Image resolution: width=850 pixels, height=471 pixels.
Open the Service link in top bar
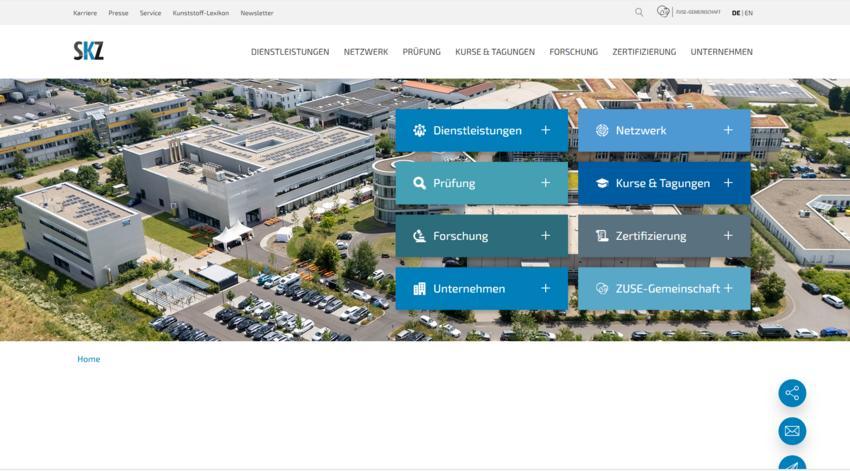pos(150,13)
